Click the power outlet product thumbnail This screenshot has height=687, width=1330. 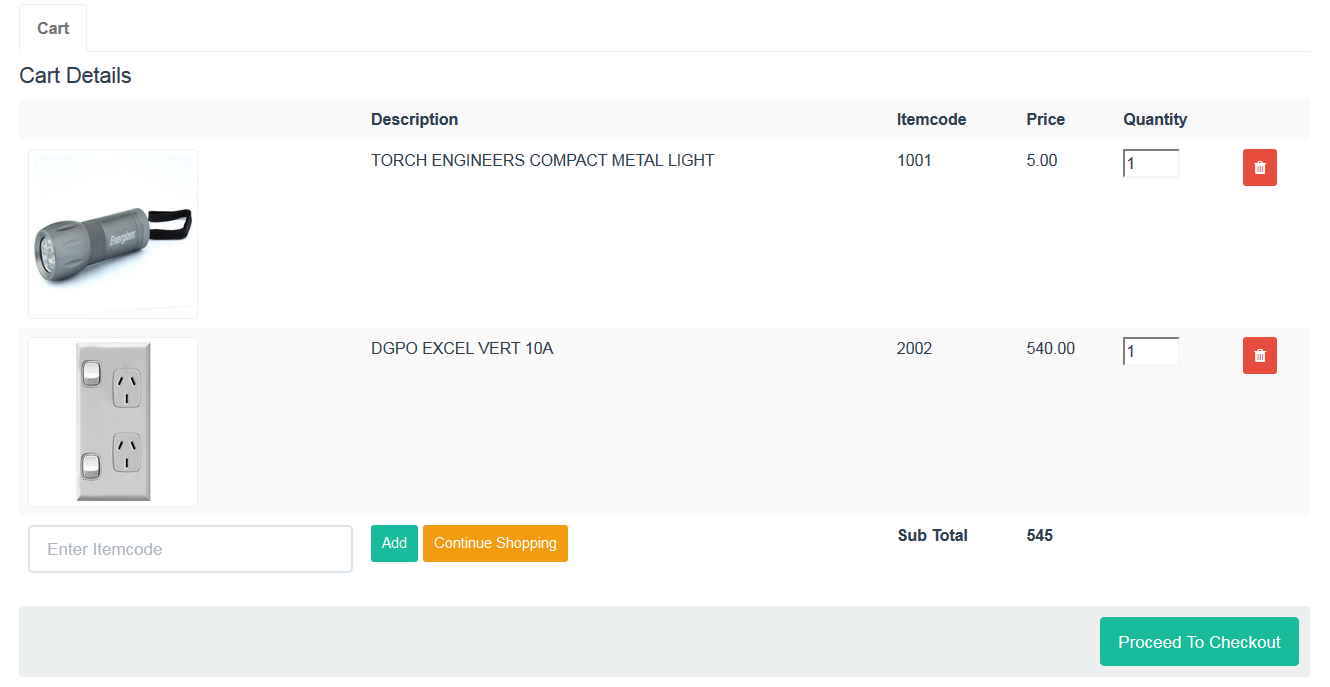[113, 422]
